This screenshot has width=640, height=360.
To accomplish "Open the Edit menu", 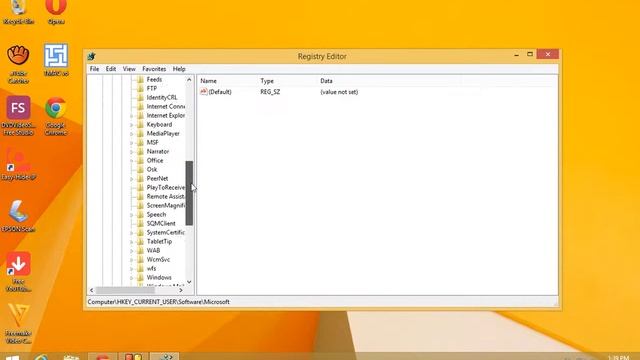I will tap(111, 69).
